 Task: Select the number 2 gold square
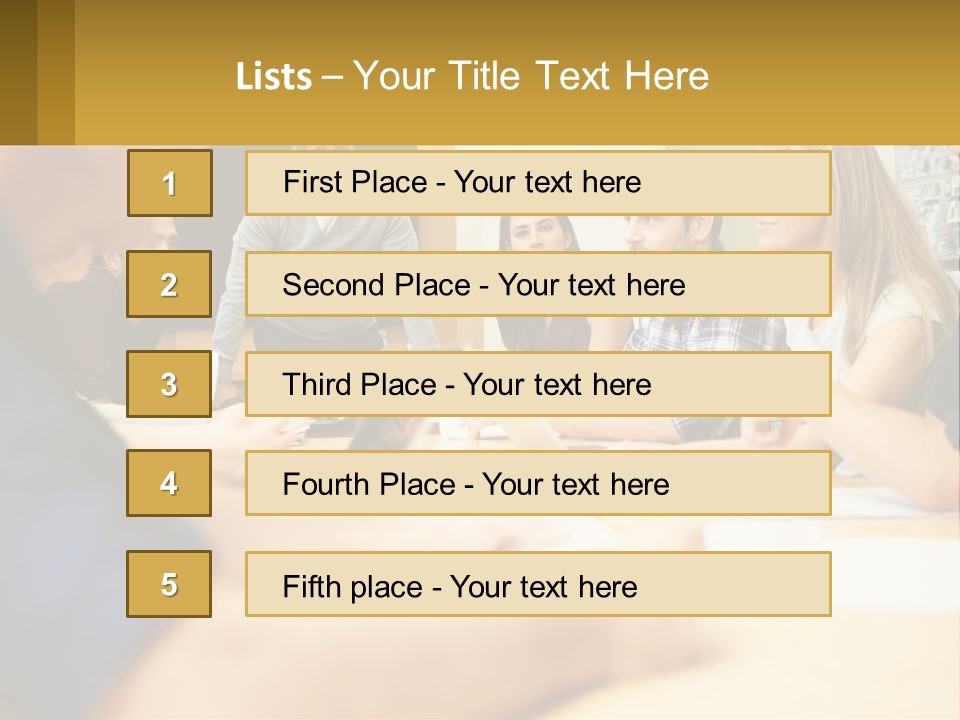click(169, 284)
